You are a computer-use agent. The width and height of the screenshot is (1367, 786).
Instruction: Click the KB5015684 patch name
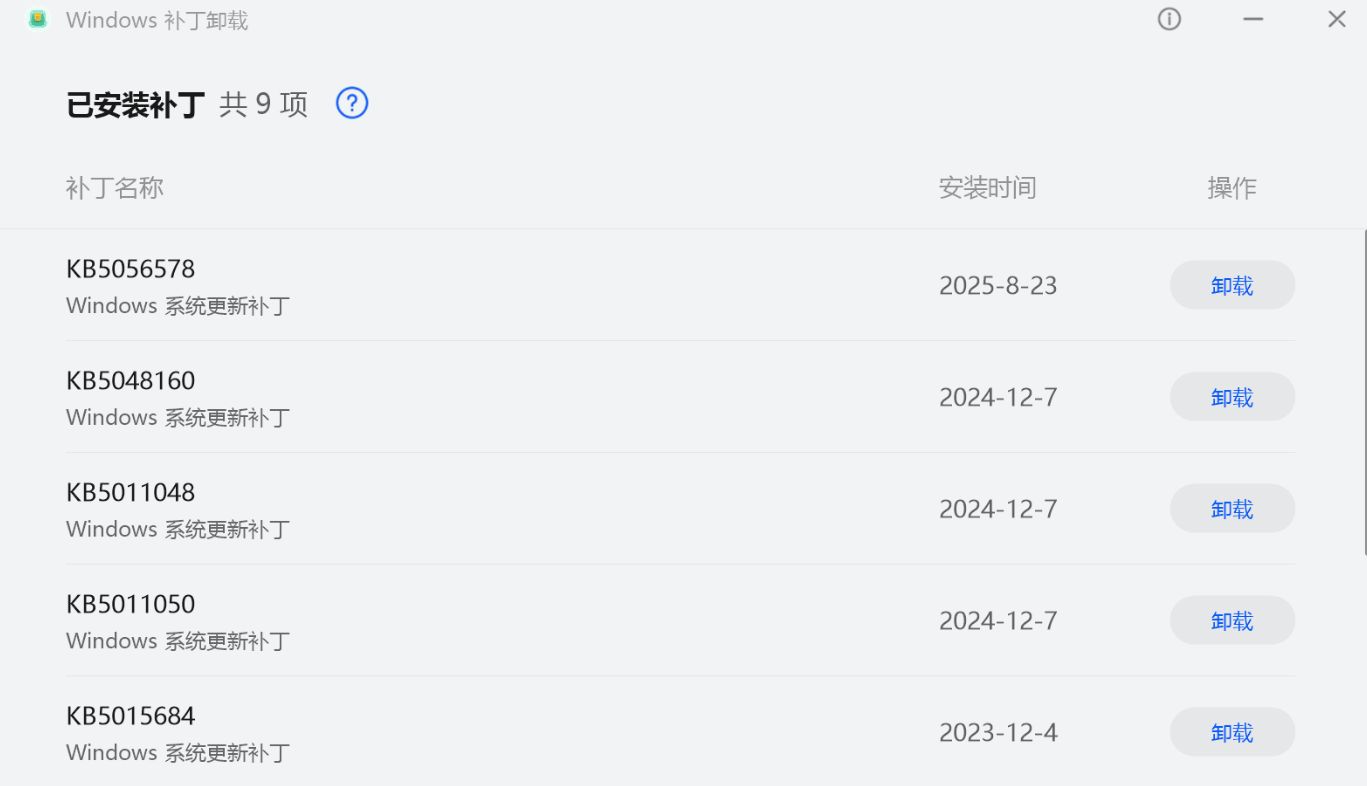tap(131, 717)
